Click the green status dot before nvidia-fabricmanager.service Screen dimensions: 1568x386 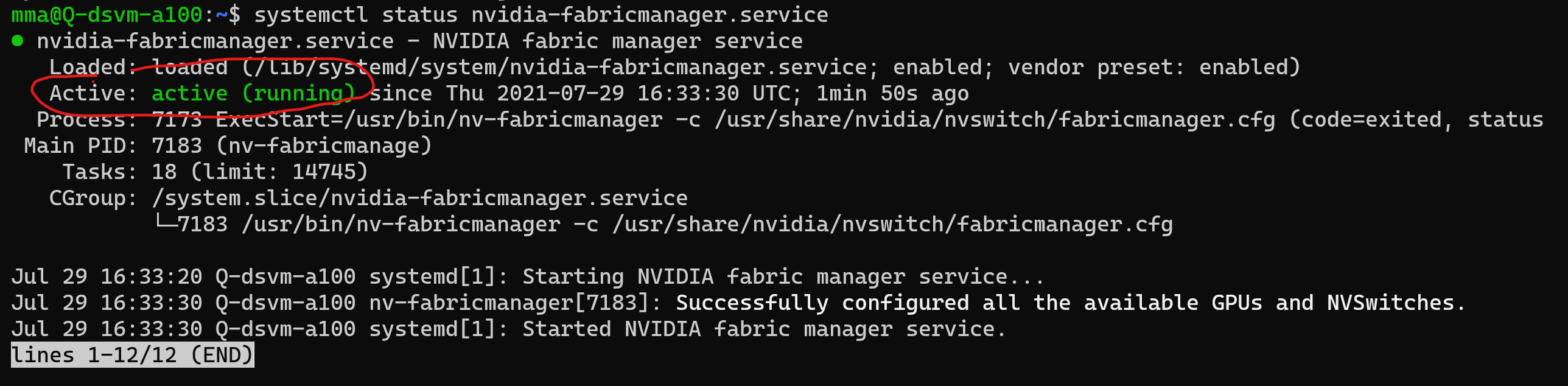tap(17, 41)
